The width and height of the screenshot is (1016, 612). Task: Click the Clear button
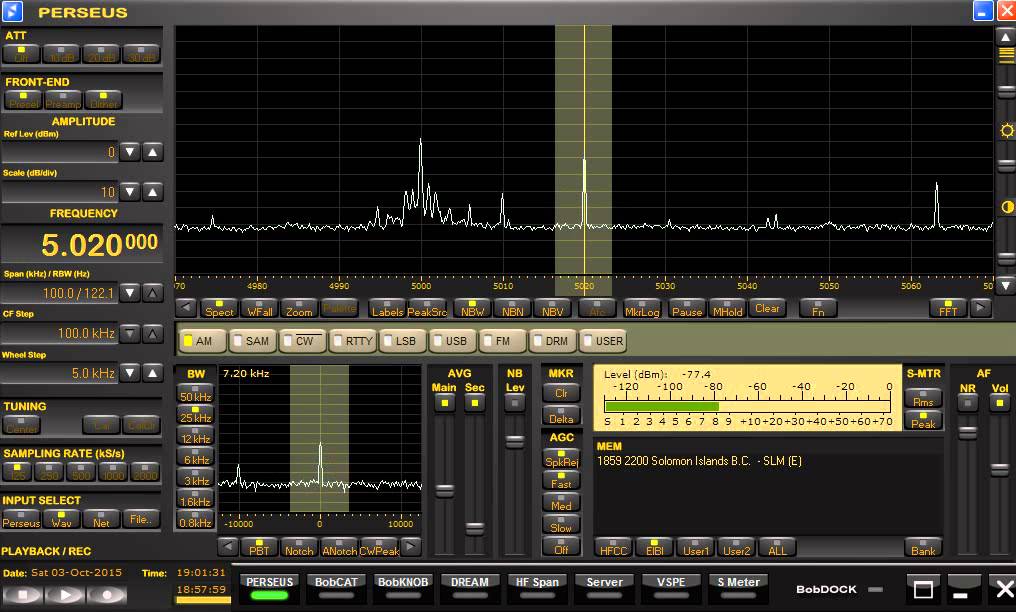click(x=767, y=308)
